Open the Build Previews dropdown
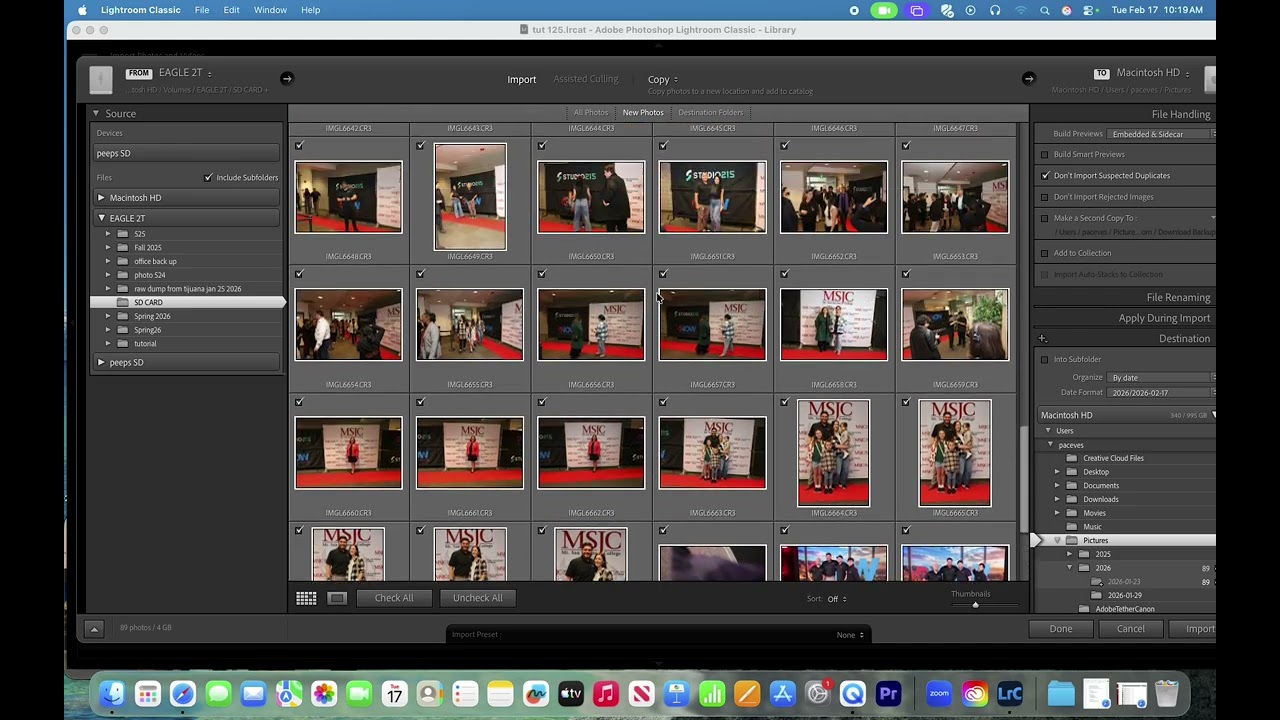 pyautogui.click(x=1161, y=134)
